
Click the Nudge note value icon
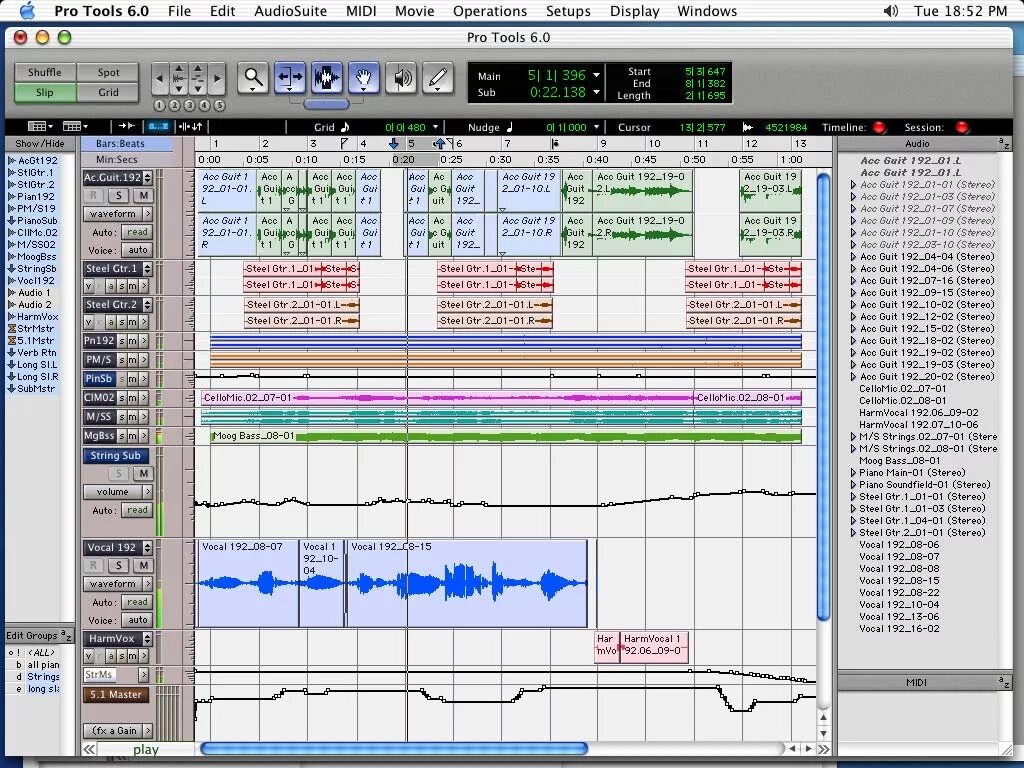point(509,127)
